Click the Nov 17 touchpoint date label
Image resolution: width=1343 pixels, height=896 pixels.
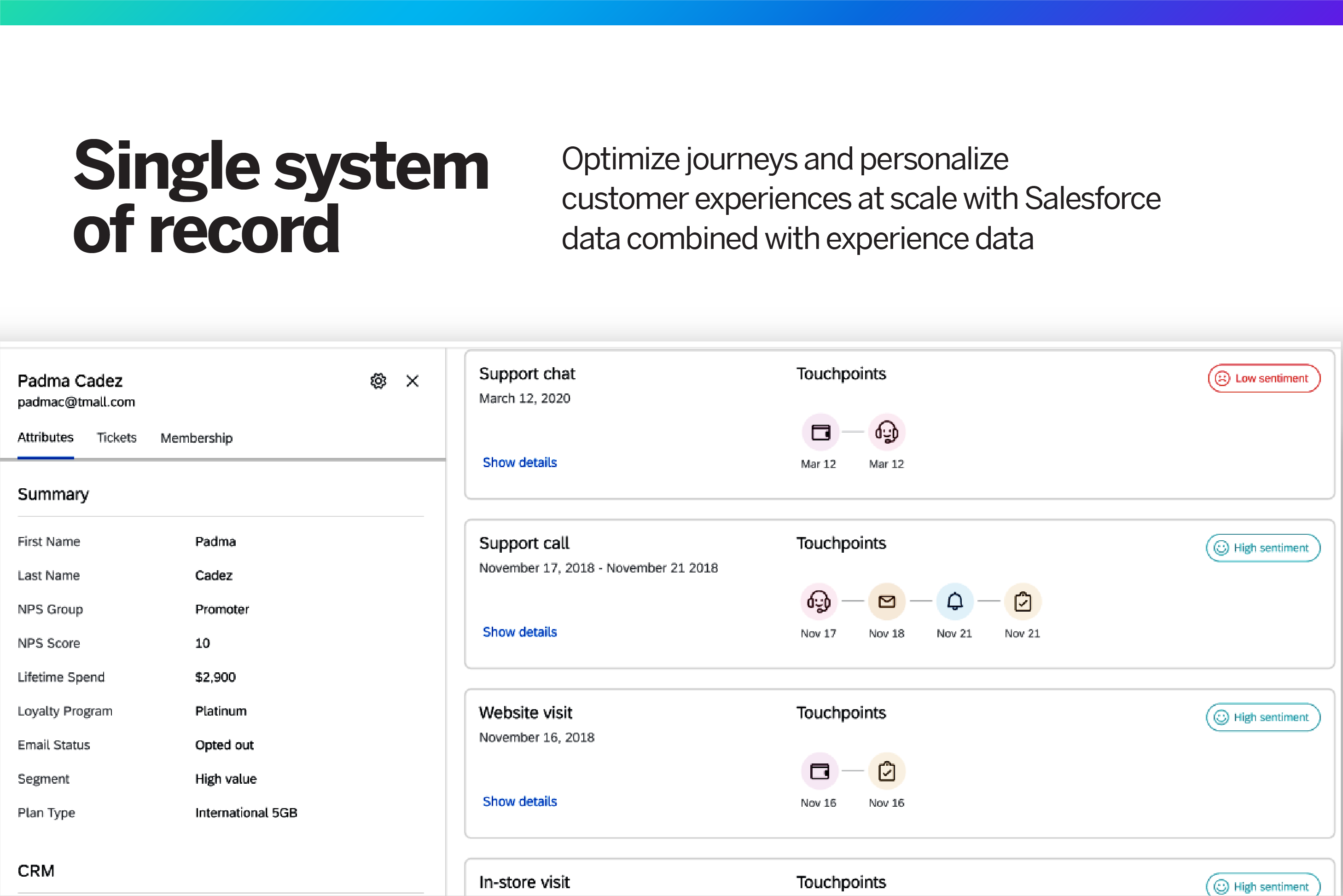pos(818,634)
